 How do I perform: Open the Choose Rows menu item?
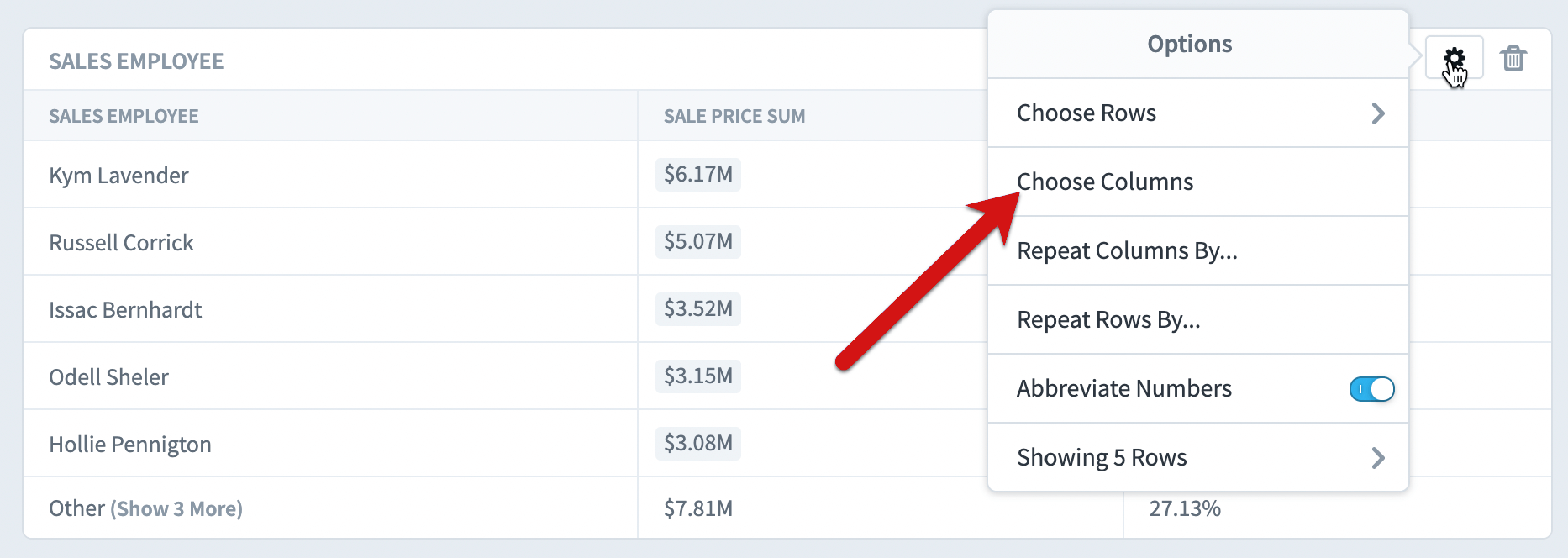click(x=1198, y=113)
